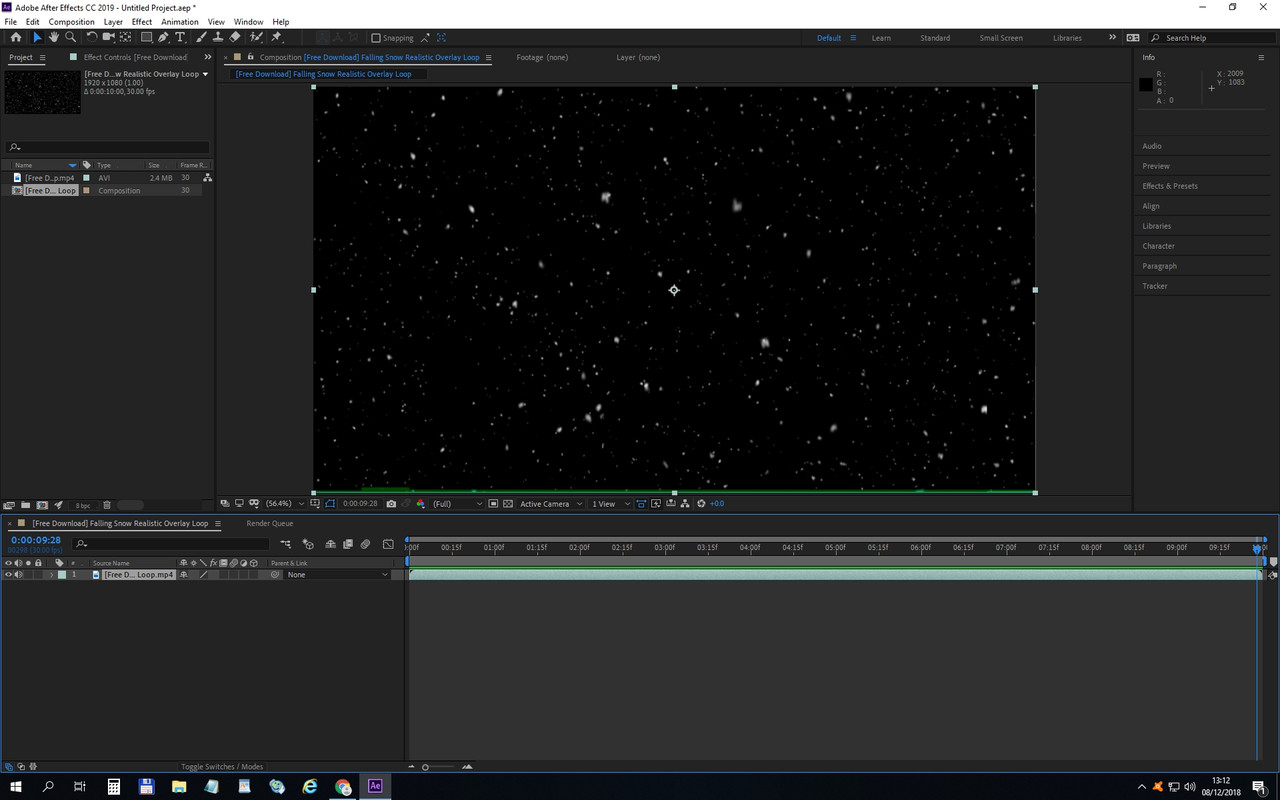Mute audio for the Free D... Loop.mp4 layer
The image size is (1280, 800).
[17, 574]
